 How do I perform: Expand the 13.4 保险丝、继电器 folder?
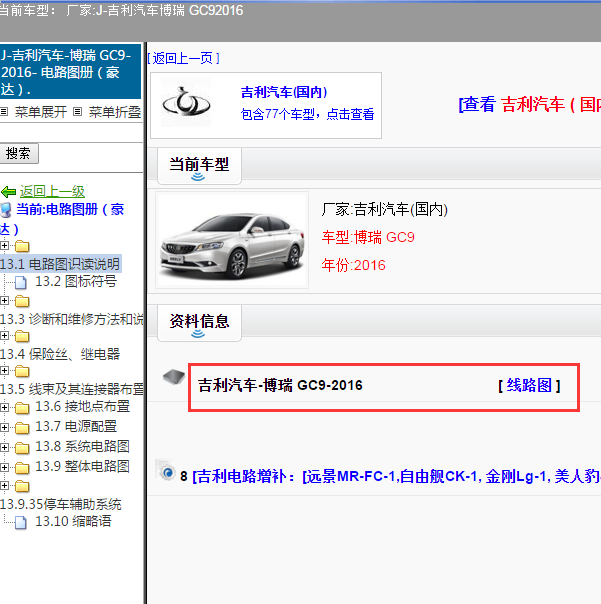point(4,336)
